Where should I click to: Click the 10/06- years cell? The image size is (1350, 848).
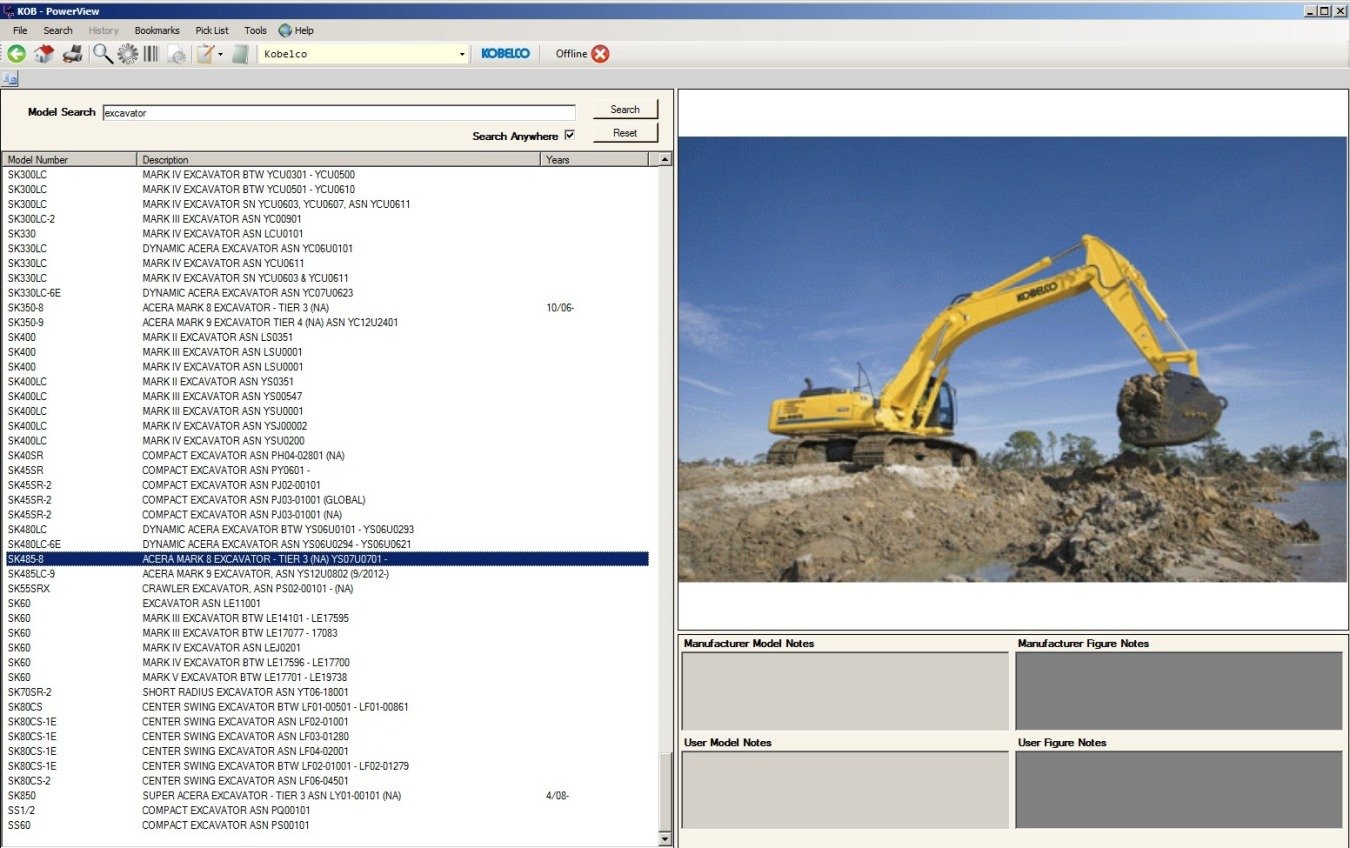point(560,308)
